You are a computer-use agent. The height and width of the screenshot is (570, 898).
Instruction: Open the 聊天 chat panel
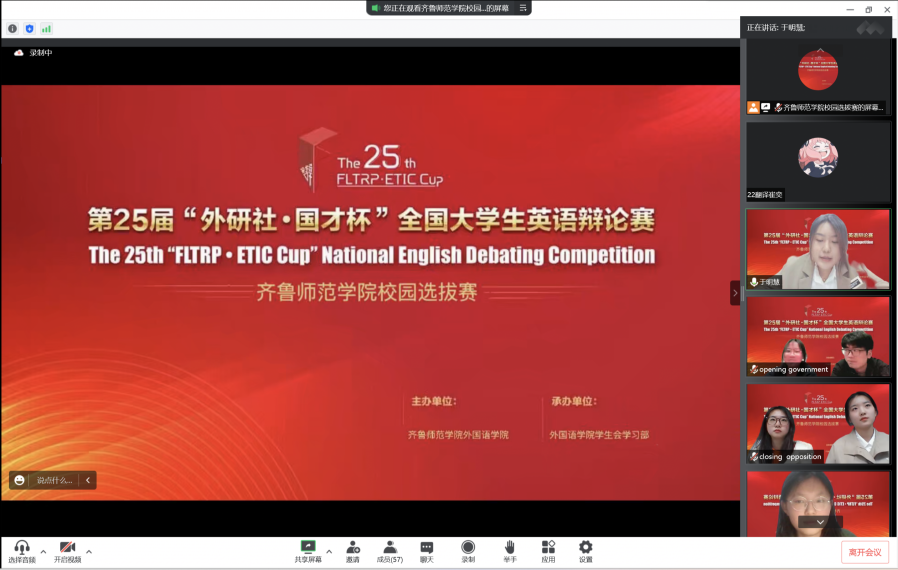click(x=427, y=550)
